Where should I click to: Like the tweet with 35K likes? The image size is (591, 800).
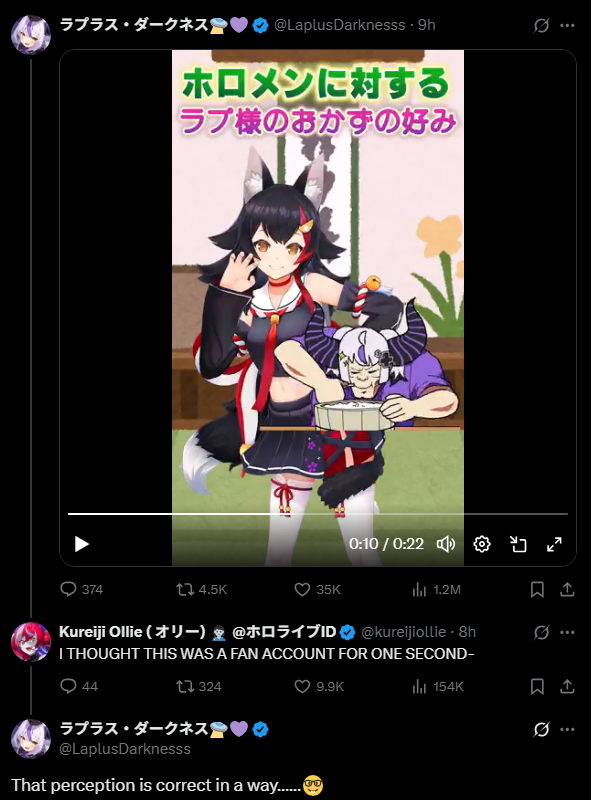317,589
